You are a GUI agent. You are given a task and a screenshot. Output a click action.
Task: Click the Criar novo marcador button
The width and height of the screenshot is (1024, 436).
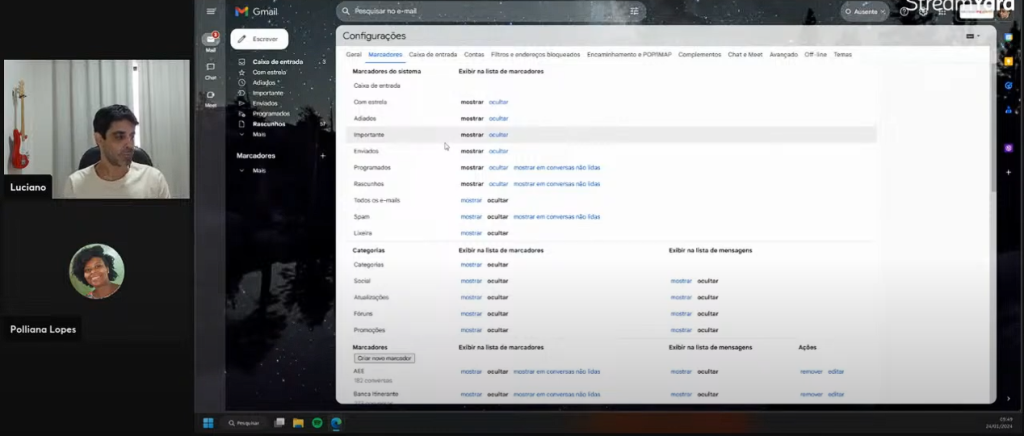click(384, 358)
